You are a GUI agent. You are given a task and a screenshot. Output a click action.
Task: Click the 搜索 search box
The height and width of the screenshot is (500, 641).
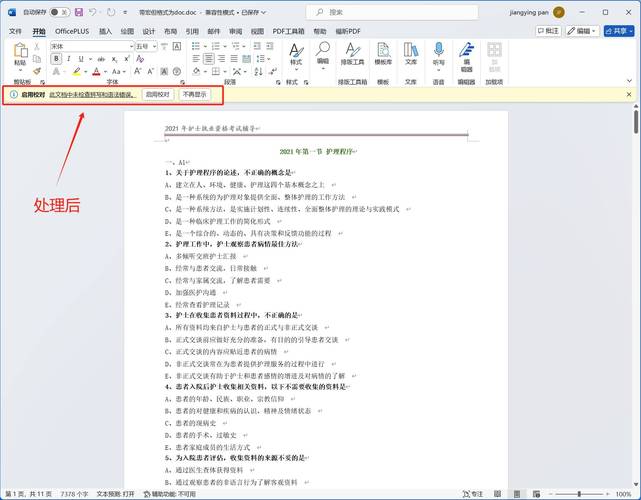392,12
